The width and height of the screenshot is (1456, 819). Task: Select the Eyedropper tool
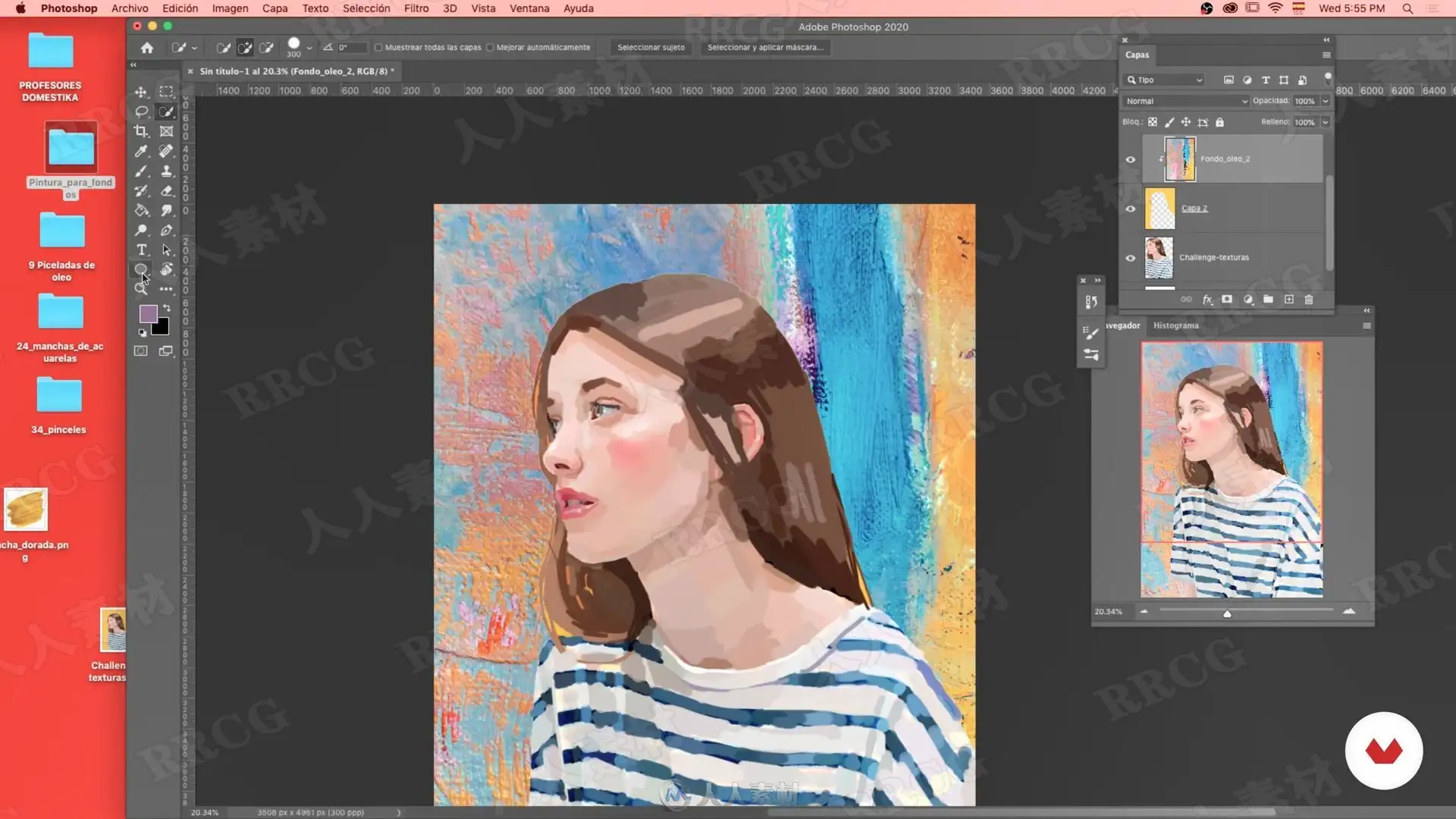(141, 151)
